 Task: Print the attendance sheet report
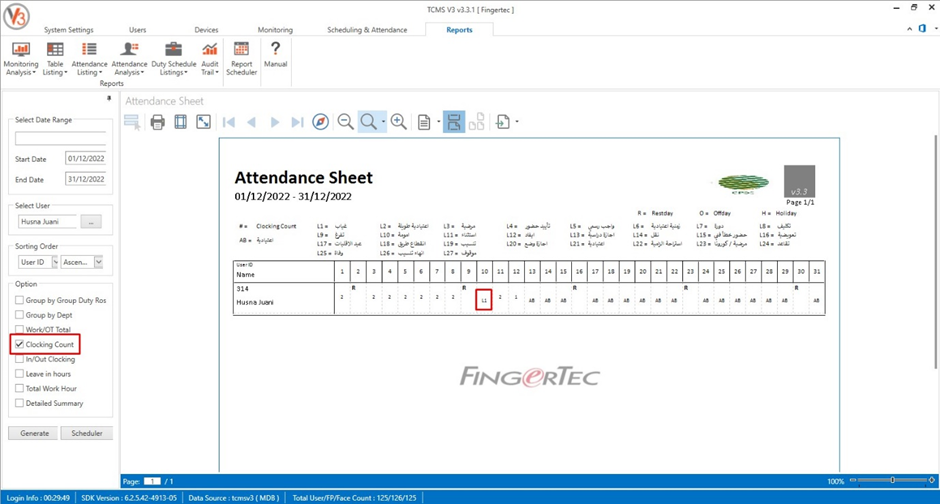coord(158,122)
